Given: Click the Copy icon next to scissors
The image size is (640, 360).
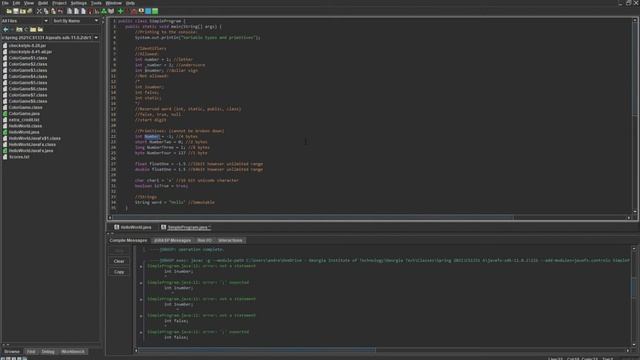Looking at the screenshot, I should coord(46,11).
